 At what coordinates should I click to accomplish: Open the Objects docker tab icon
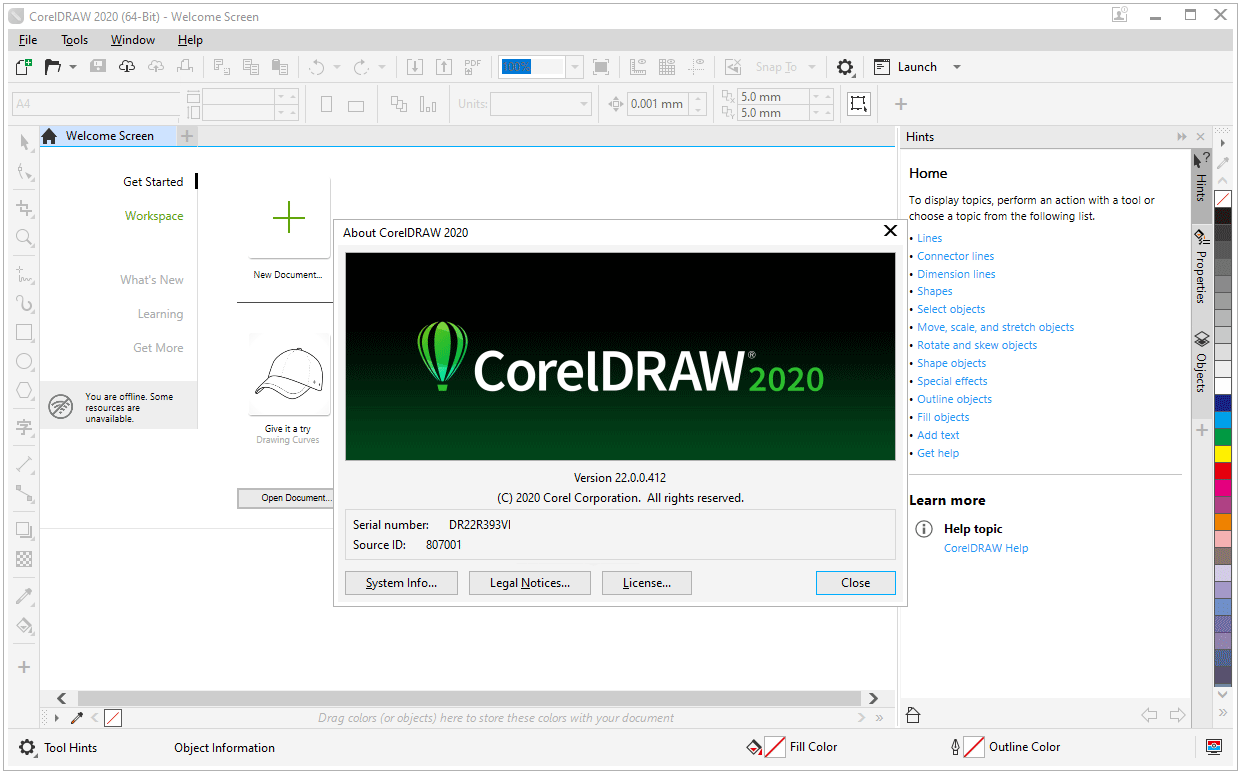(x=1202, y=339)
